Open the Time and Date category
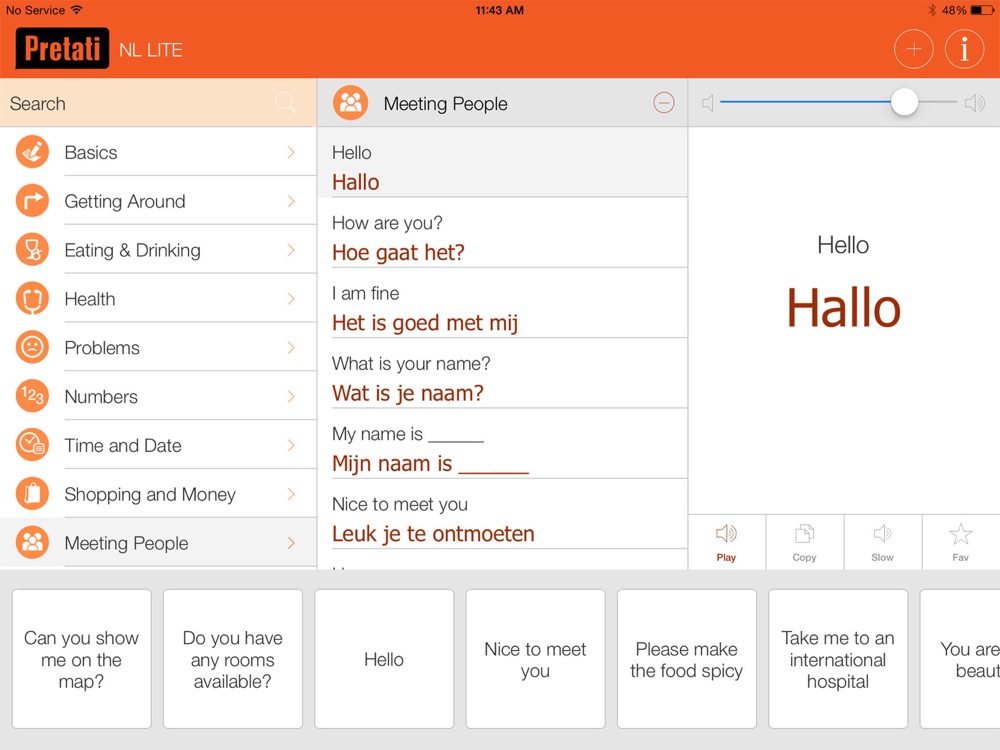Viewport: 1000px width, 750px height. [x=158, y=445]
